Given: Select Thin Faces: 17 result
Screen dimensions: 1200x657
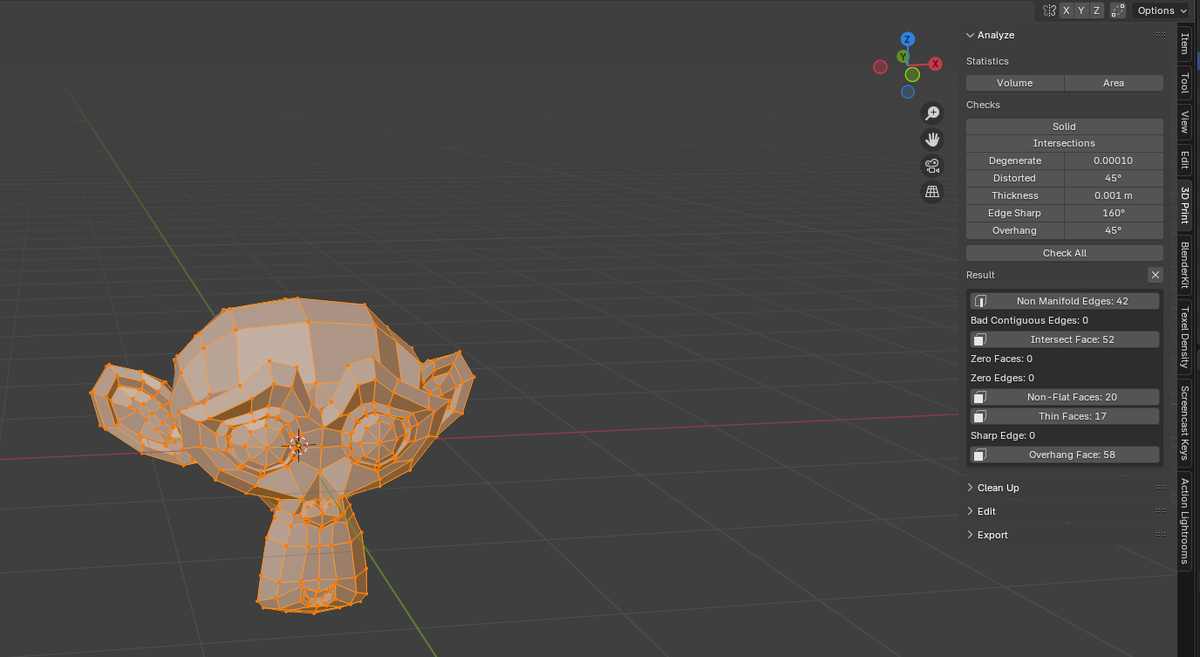Looking at the screenshot, I should click(1065, 416).
